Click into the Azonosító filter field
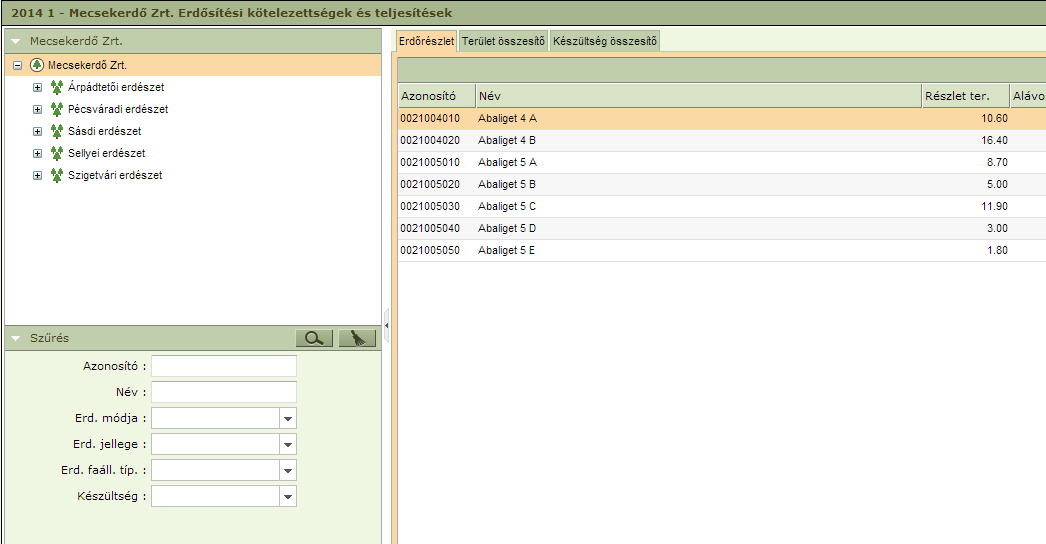Image resolution: width=1046 pixels, height=544 pixels. pos(224,366)
